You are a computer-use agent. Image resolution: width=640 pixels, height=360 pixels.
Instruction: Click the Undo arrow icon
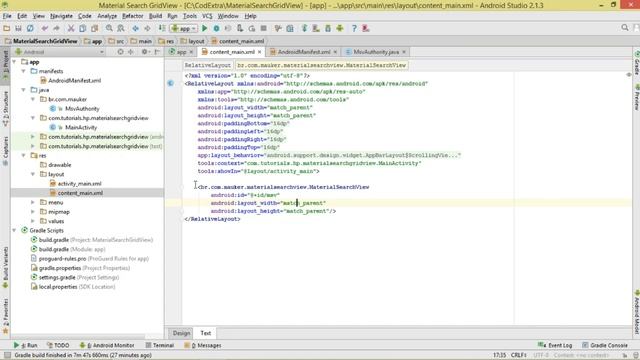[44, 28]
